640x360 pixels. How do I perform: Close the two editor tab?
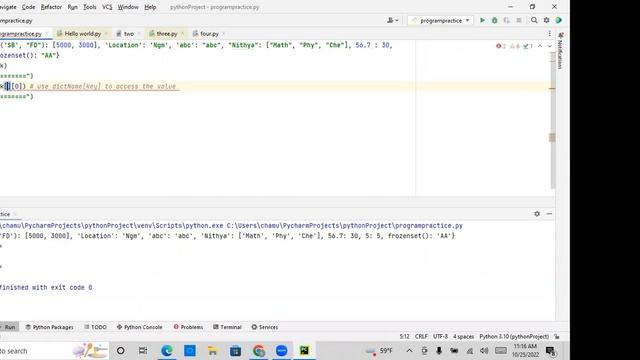click(139, 33)
